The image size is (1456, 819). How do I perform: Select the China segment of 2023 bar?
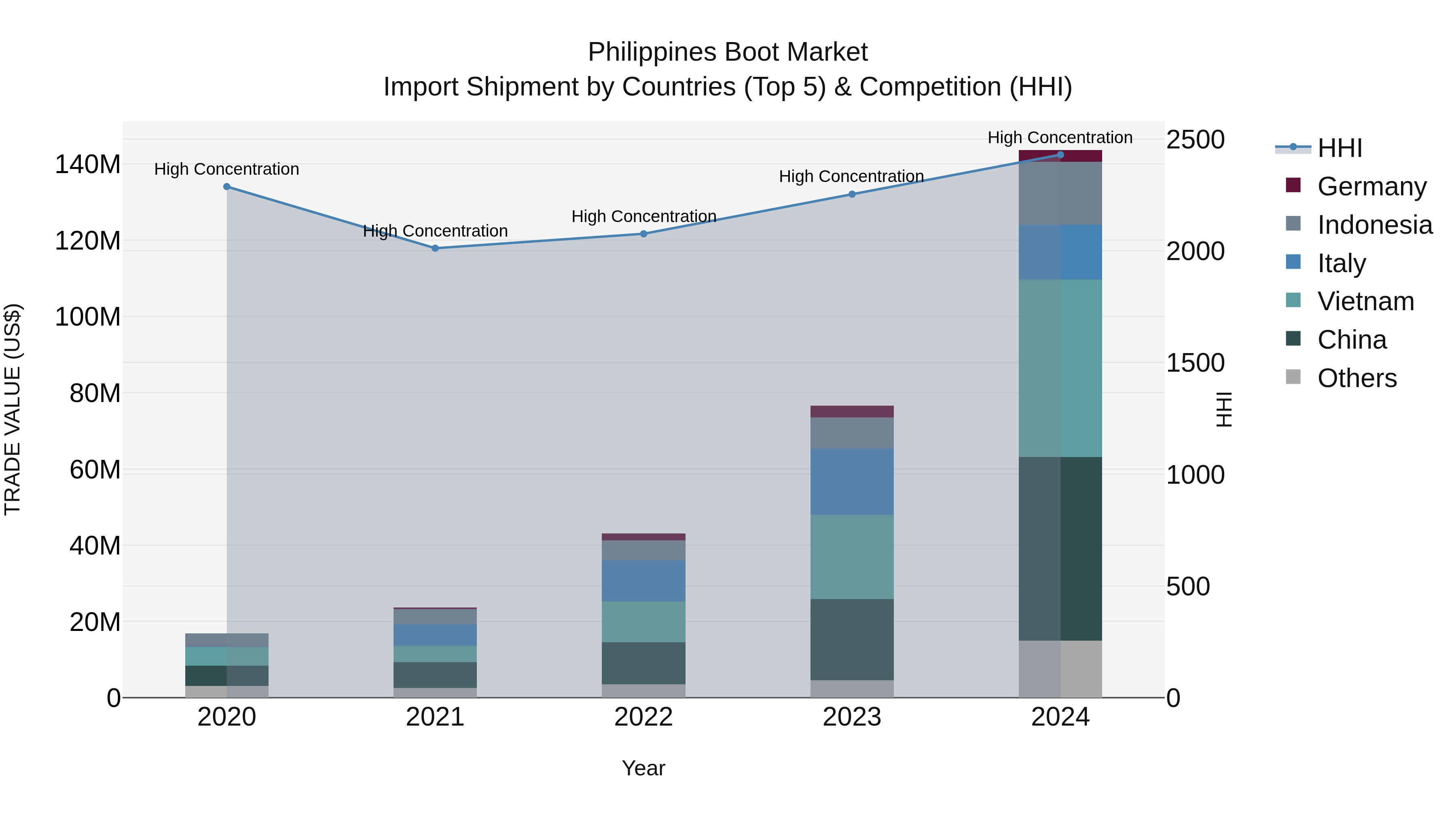click(x=852, y=639)
